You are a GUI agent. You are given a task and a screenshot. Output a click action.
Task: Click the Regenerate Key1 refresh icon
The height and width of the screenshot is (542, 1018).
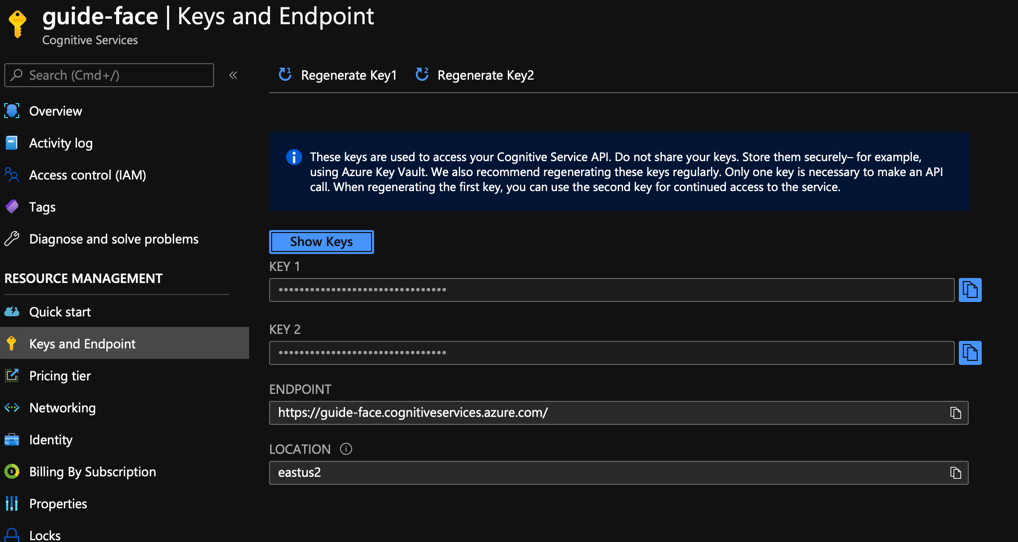coord(284,75)
